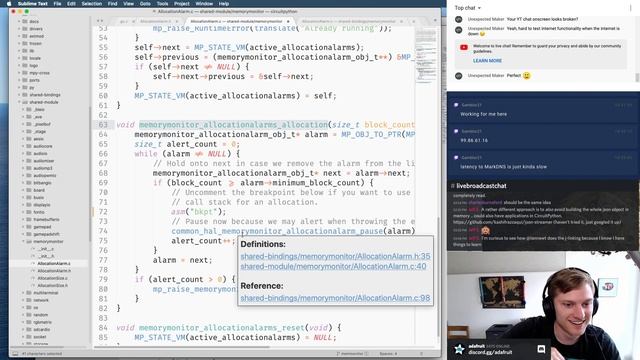
Task: Click the board folder icon
Action: click(29, 190)
